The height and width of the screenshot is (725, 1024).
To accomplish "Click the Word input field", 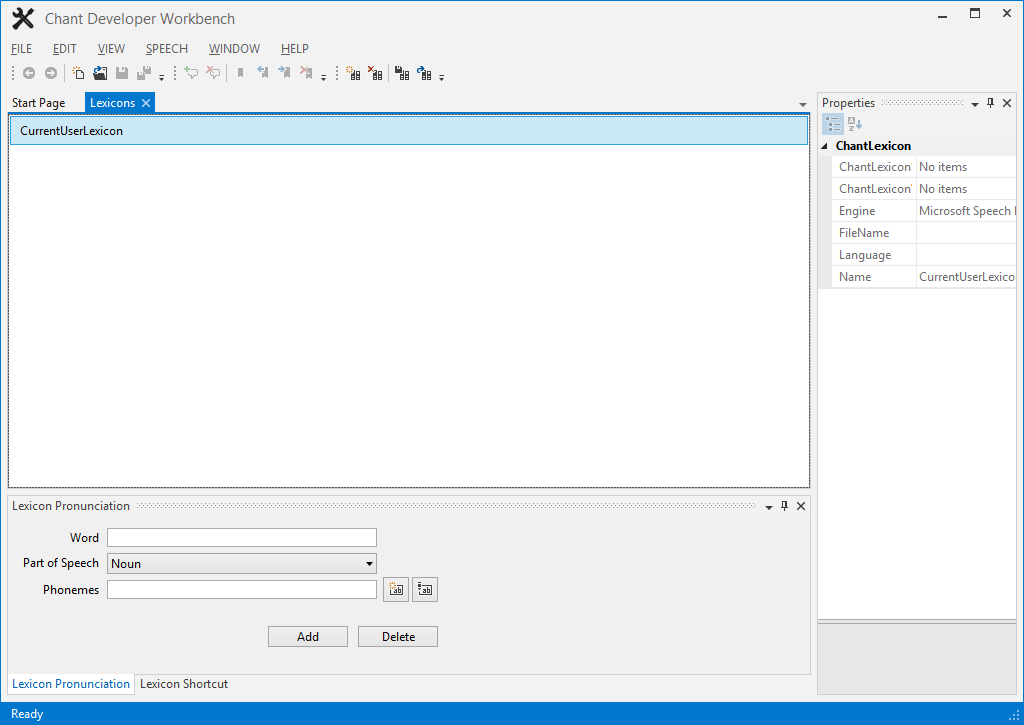I will coord(241,538).
